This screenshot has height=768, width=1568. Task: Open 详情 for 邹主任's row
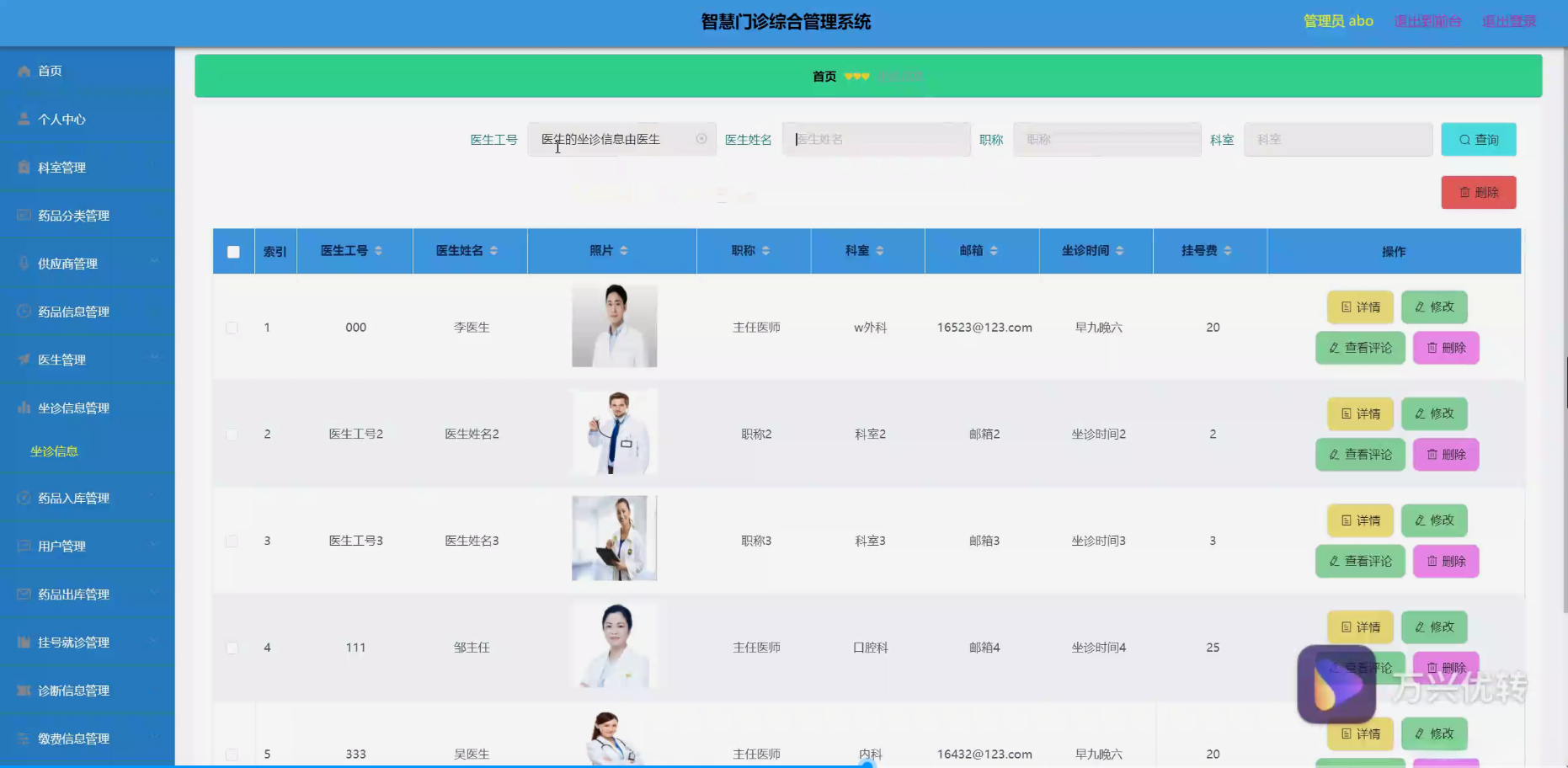(x=1361, y=627)
